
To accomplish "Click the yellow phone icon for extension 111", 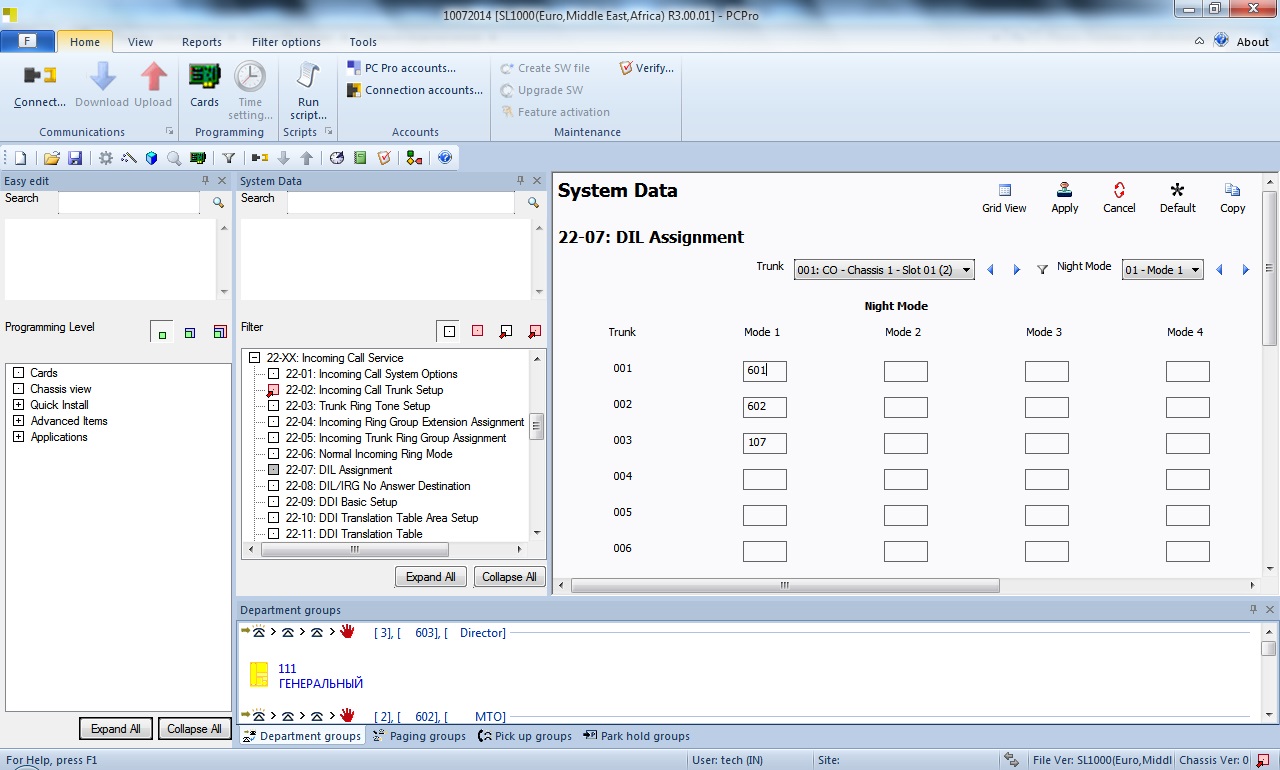I will coord(259,674).
